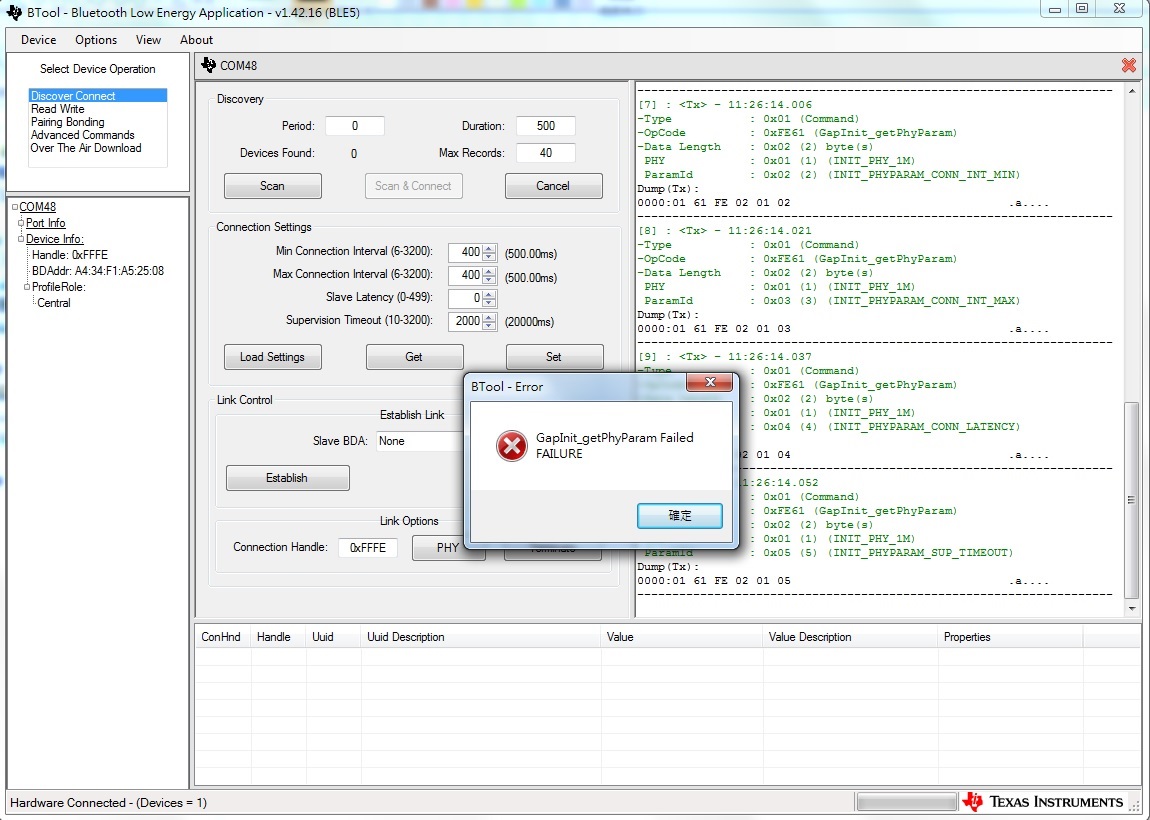Select the Handle: 0xFFFE tree entry
This screenshot has width=1150, height=820.
click(70, 255)
